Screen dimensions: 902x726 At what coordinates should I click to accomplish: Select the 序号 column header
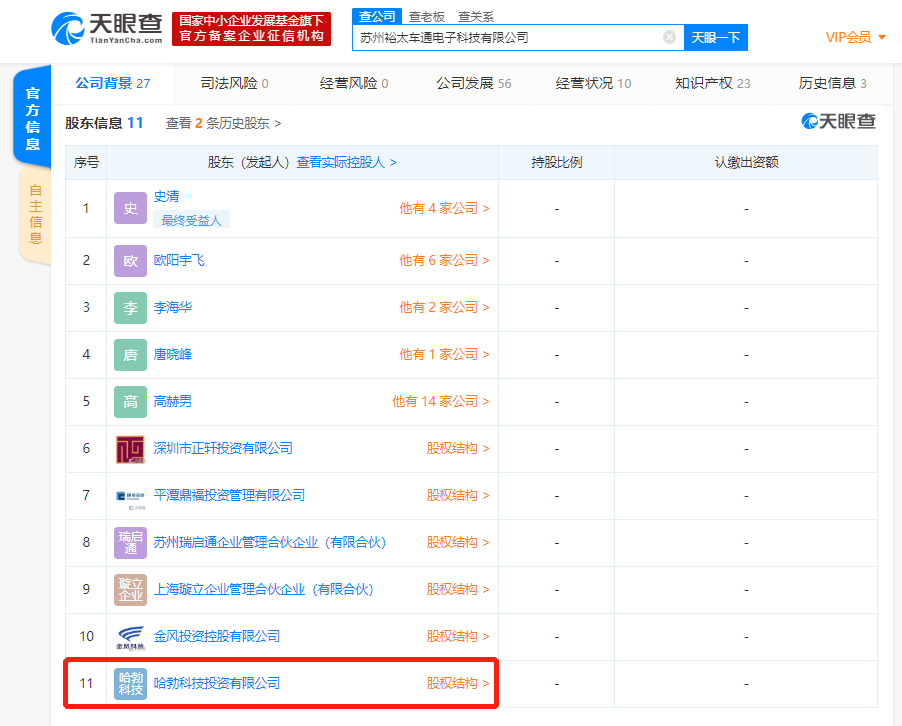(x=86, y=162)
